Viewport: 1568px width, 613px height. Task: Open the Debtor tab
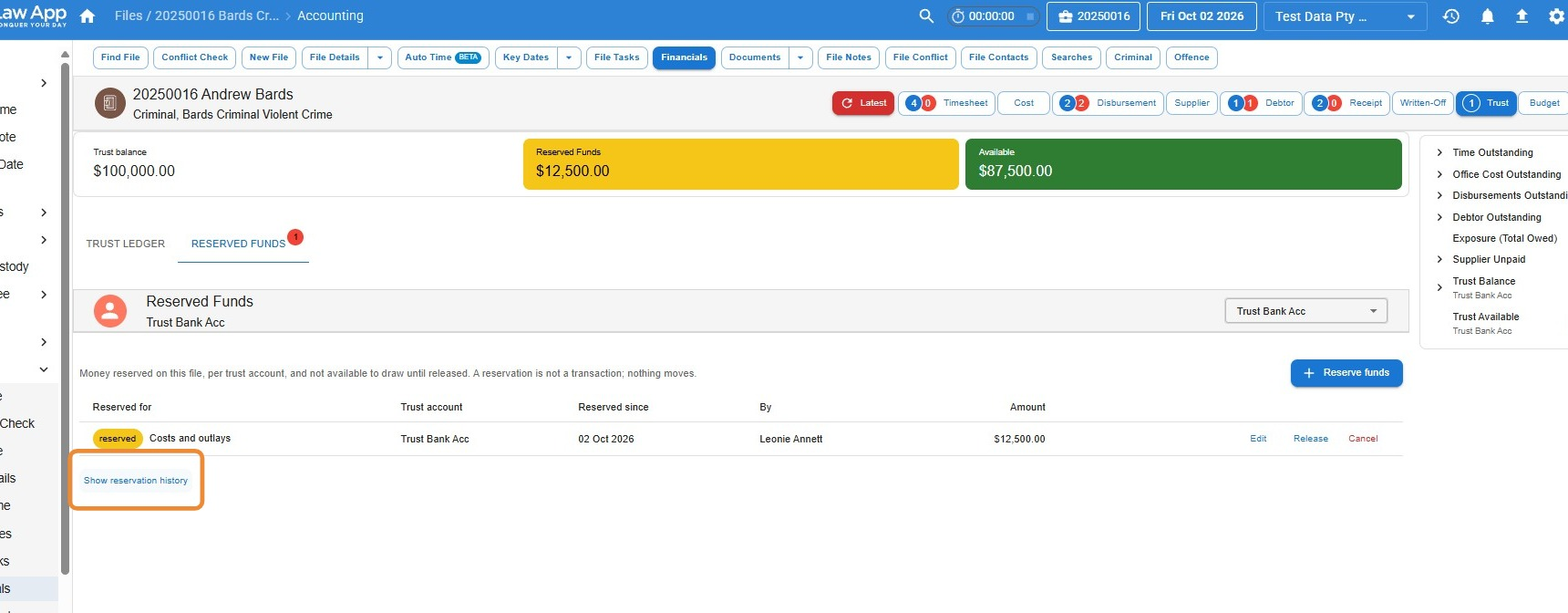point(1261,103)
